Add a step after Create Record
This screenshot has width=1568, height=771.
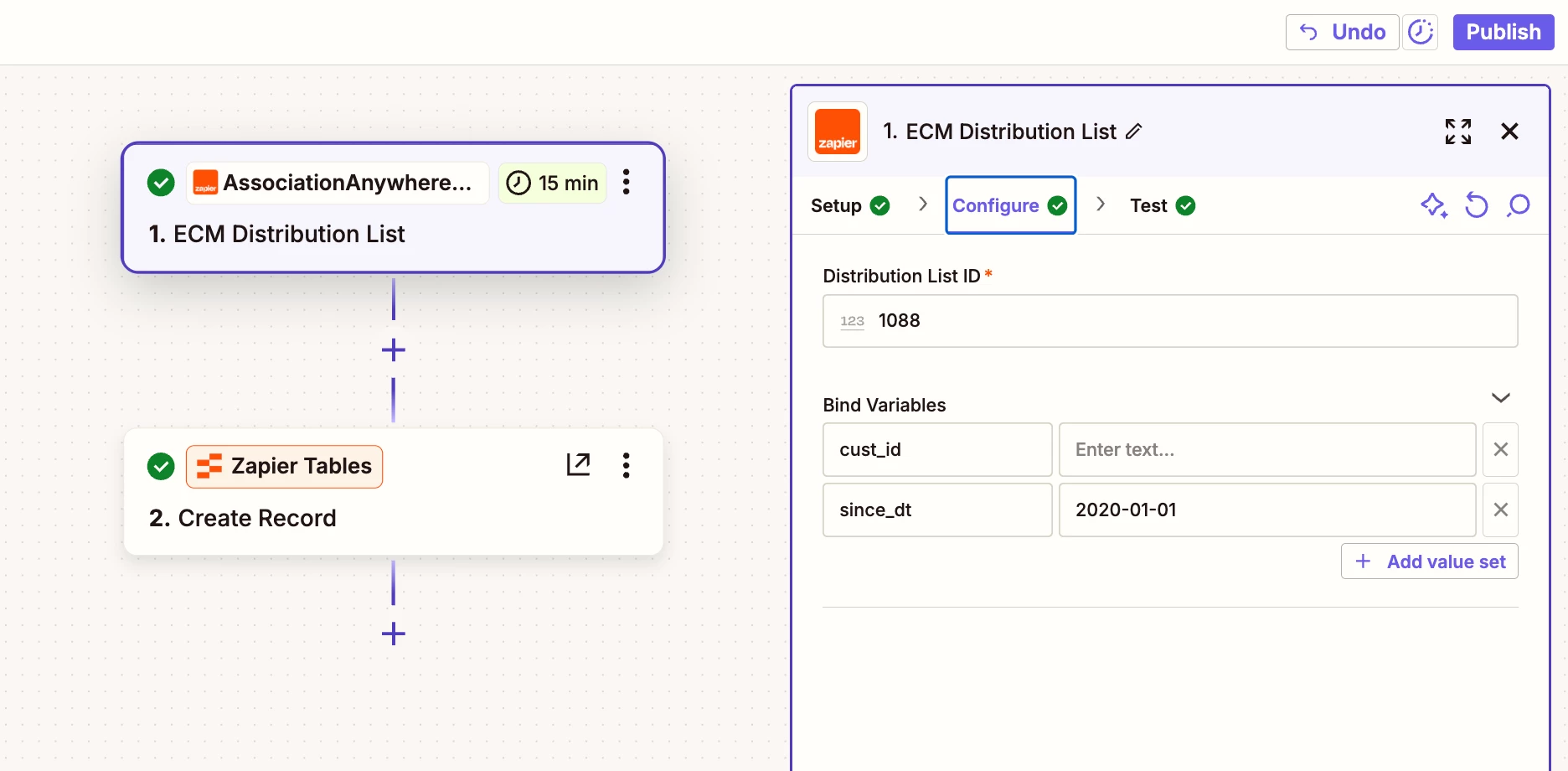394,634
